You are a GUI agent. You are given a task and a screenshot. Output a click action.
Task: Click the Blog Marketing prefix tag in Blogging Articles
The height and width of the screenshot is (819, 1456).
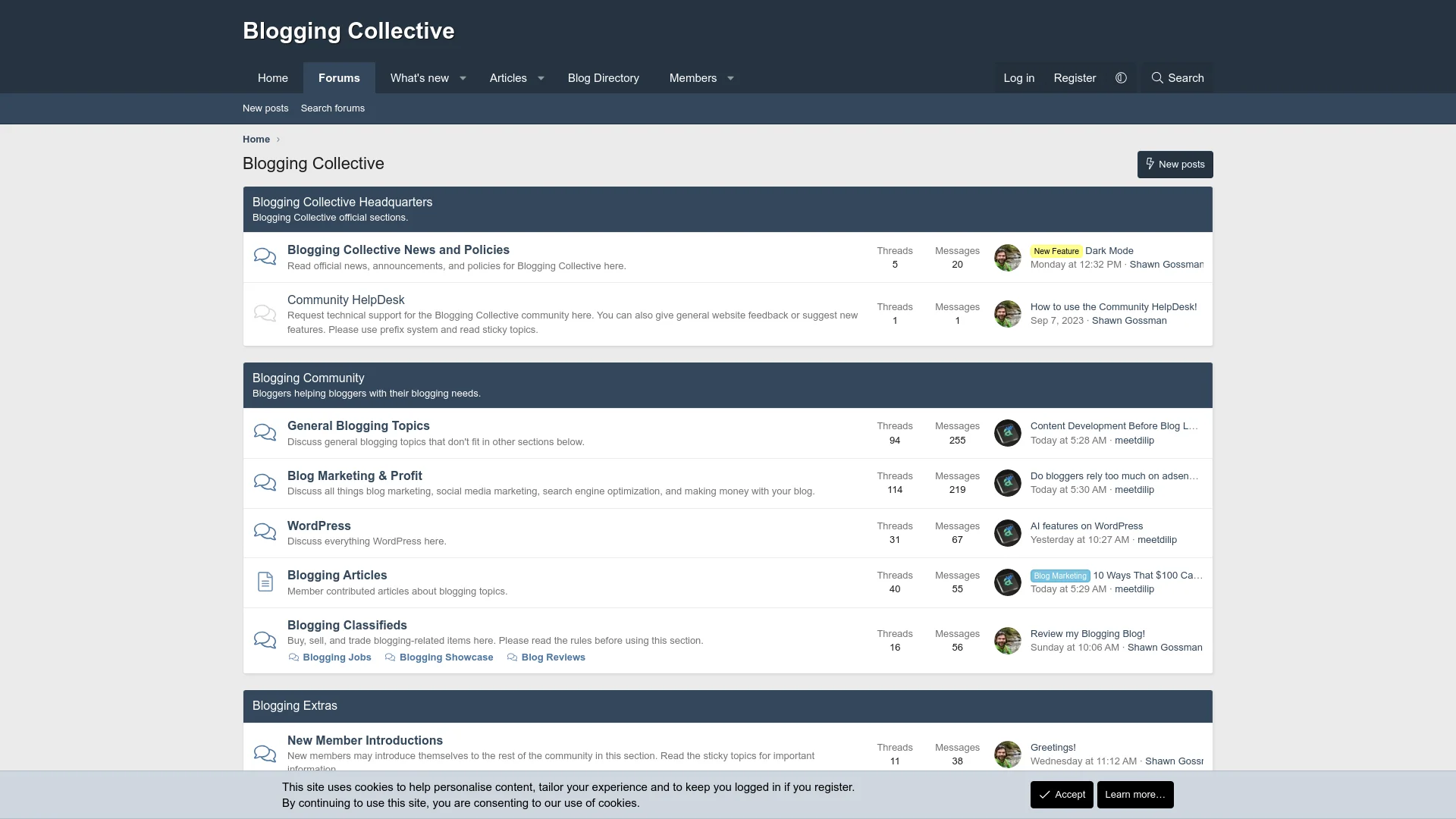(x=1060, y=575)
